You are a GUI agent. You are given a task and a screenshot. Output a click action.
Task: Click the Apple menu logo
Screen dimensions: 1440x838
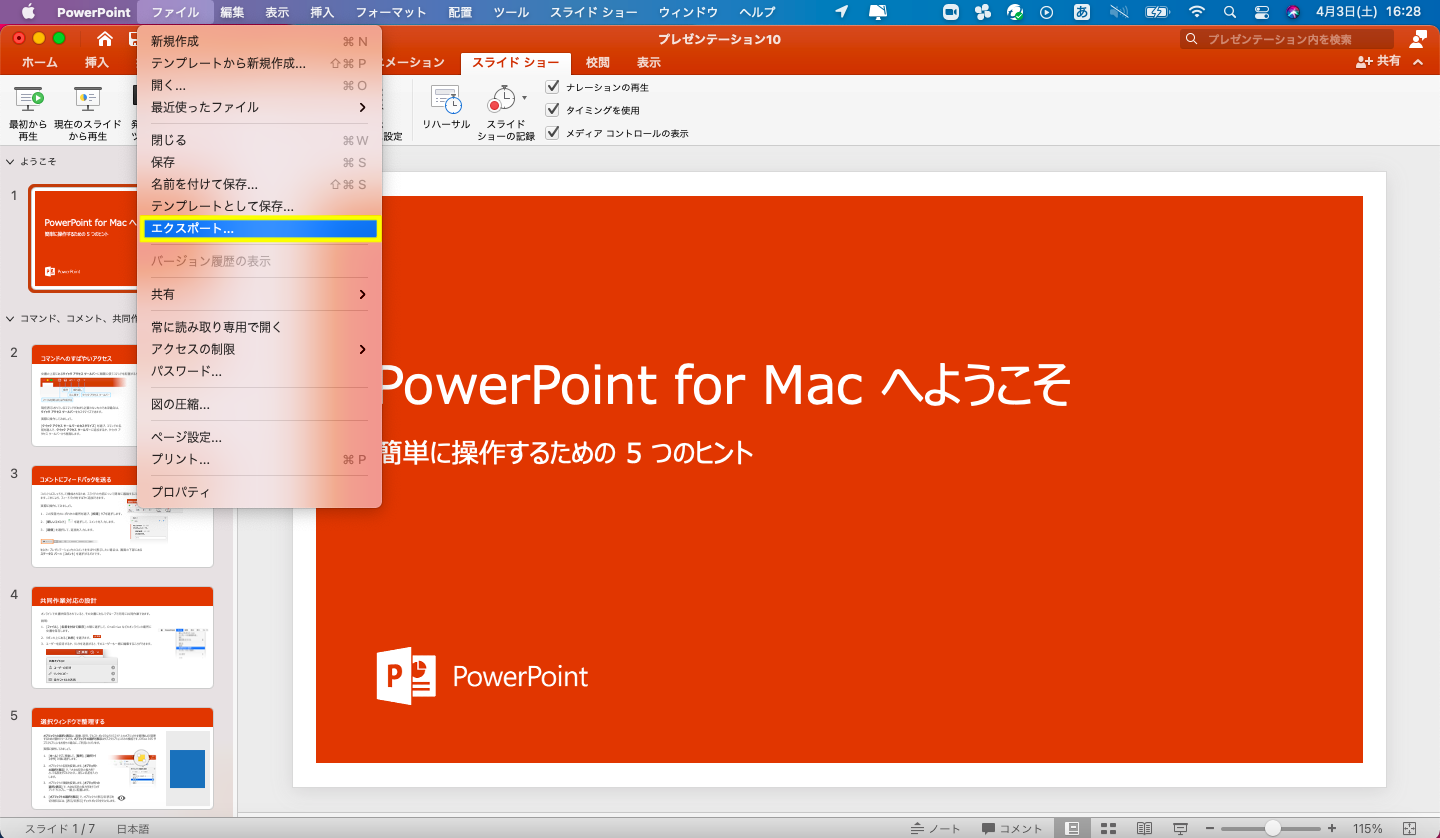28,12
